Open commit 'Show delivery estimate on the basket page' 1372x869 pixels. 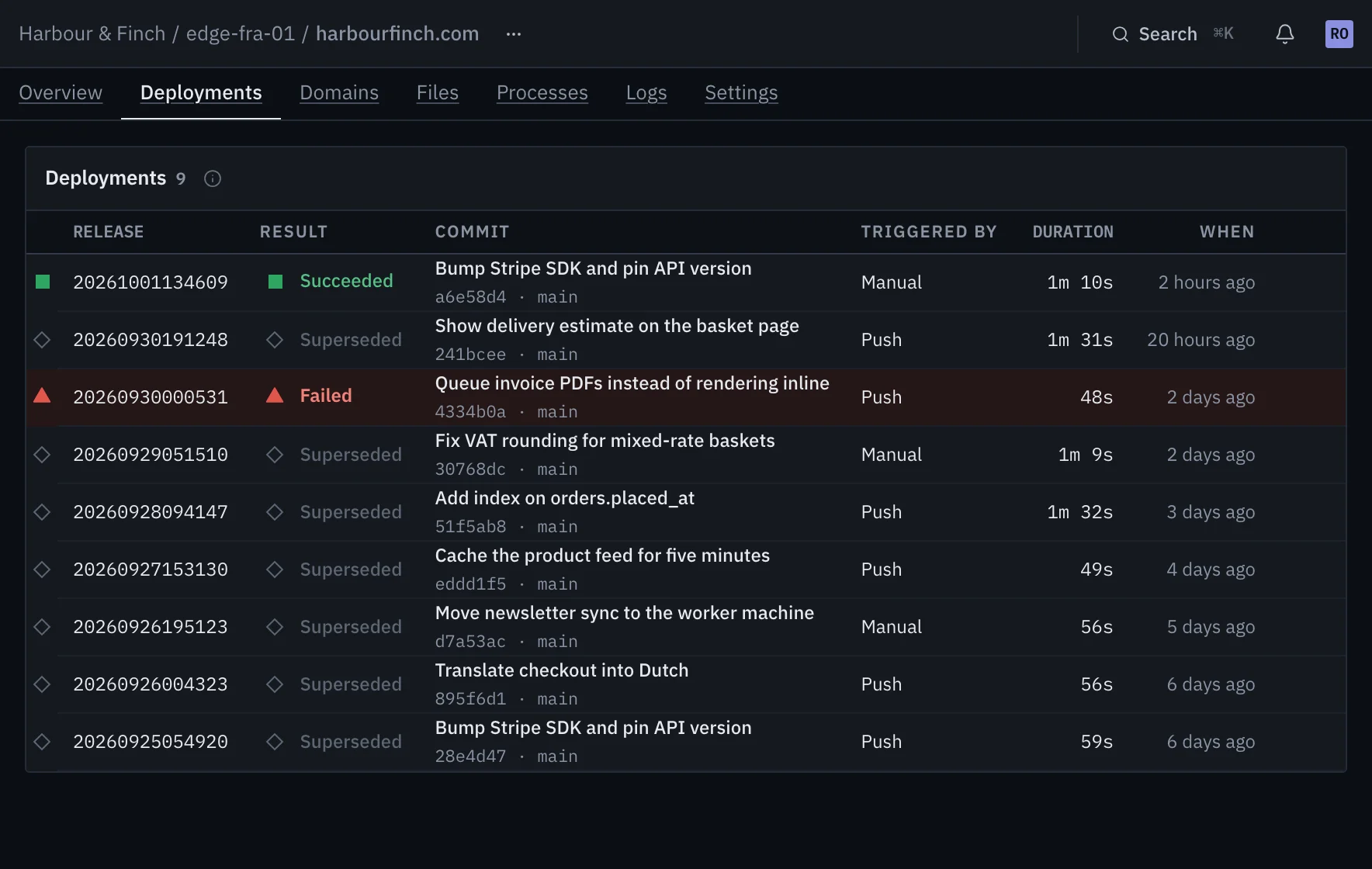[x=617, y=326]
